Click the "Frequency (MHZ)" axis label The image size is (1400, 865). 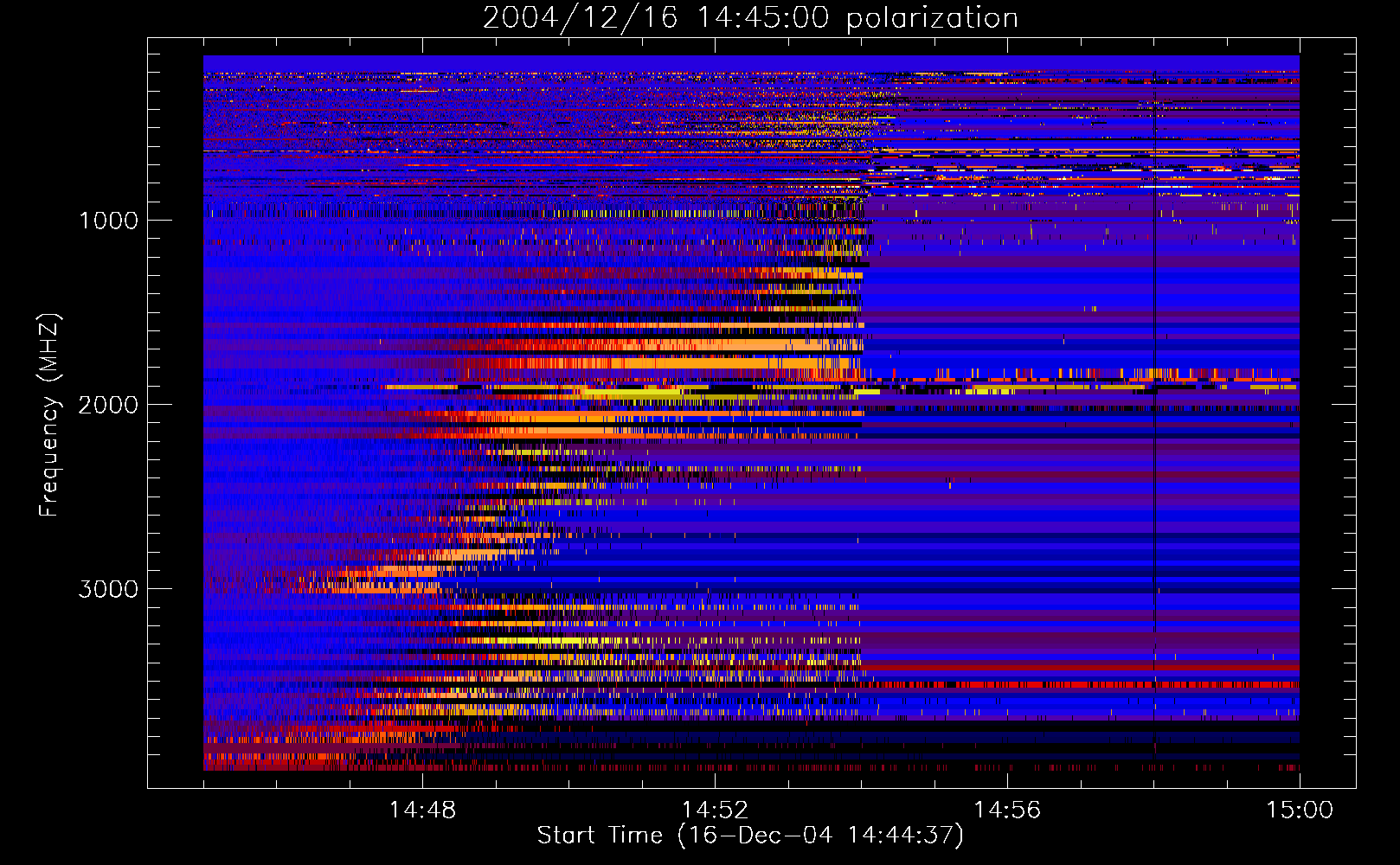coord(49,415)
